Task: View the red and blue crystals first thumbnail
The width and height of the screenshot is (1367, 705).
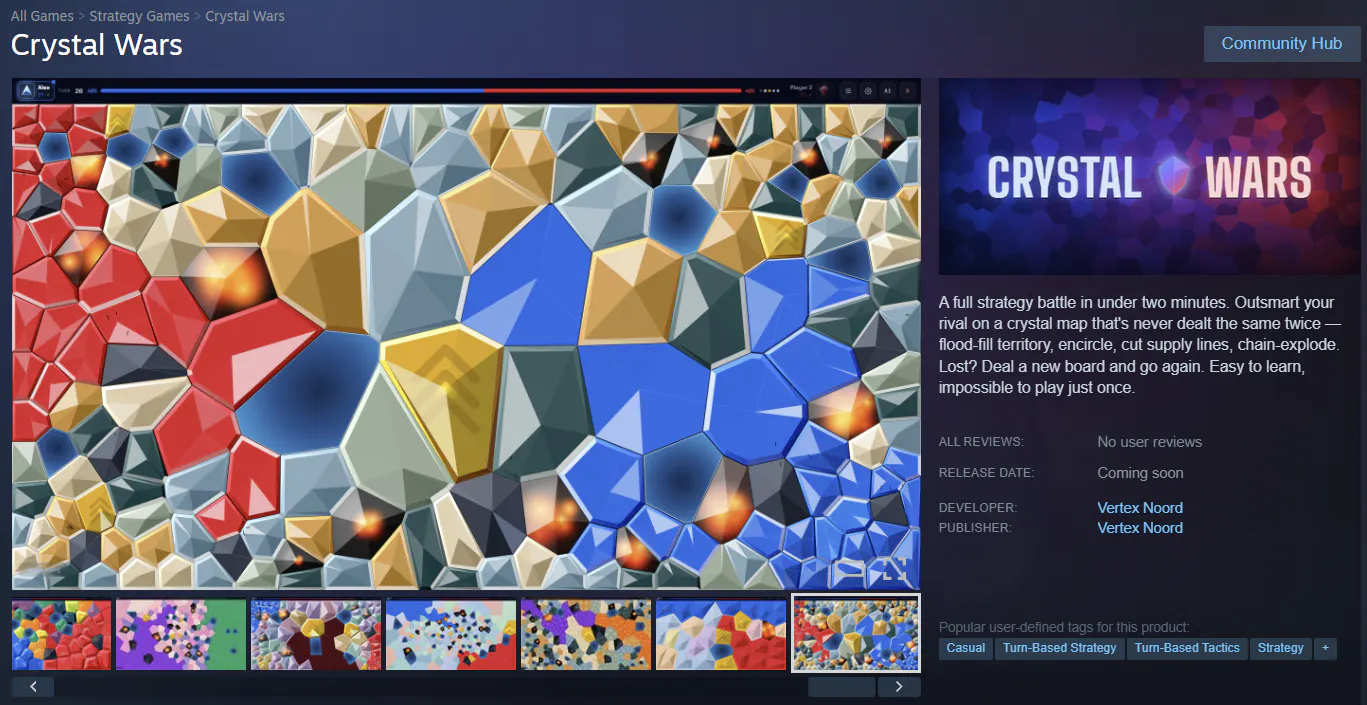Action: pyautogui.click(x=61, y=635)
